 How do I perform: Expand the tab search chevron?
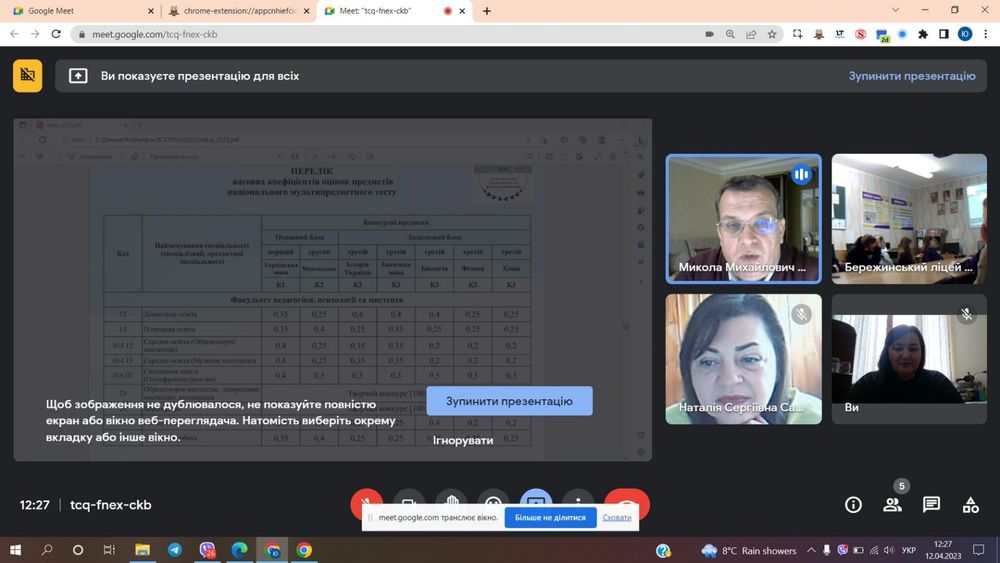pos(895,11)
